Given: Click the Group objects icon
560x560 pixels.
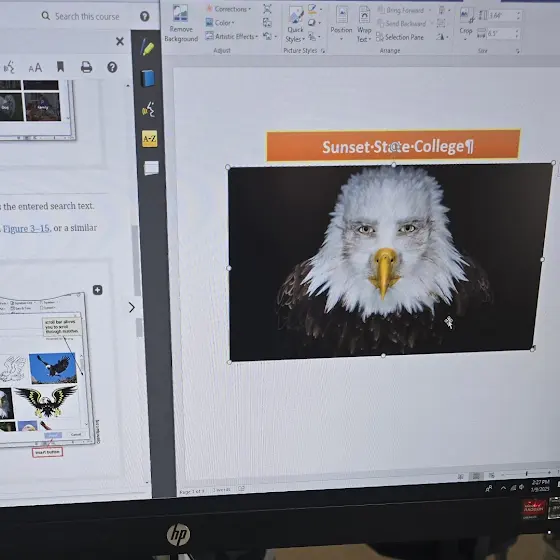Looking at the screenshot, I should 441,24.
